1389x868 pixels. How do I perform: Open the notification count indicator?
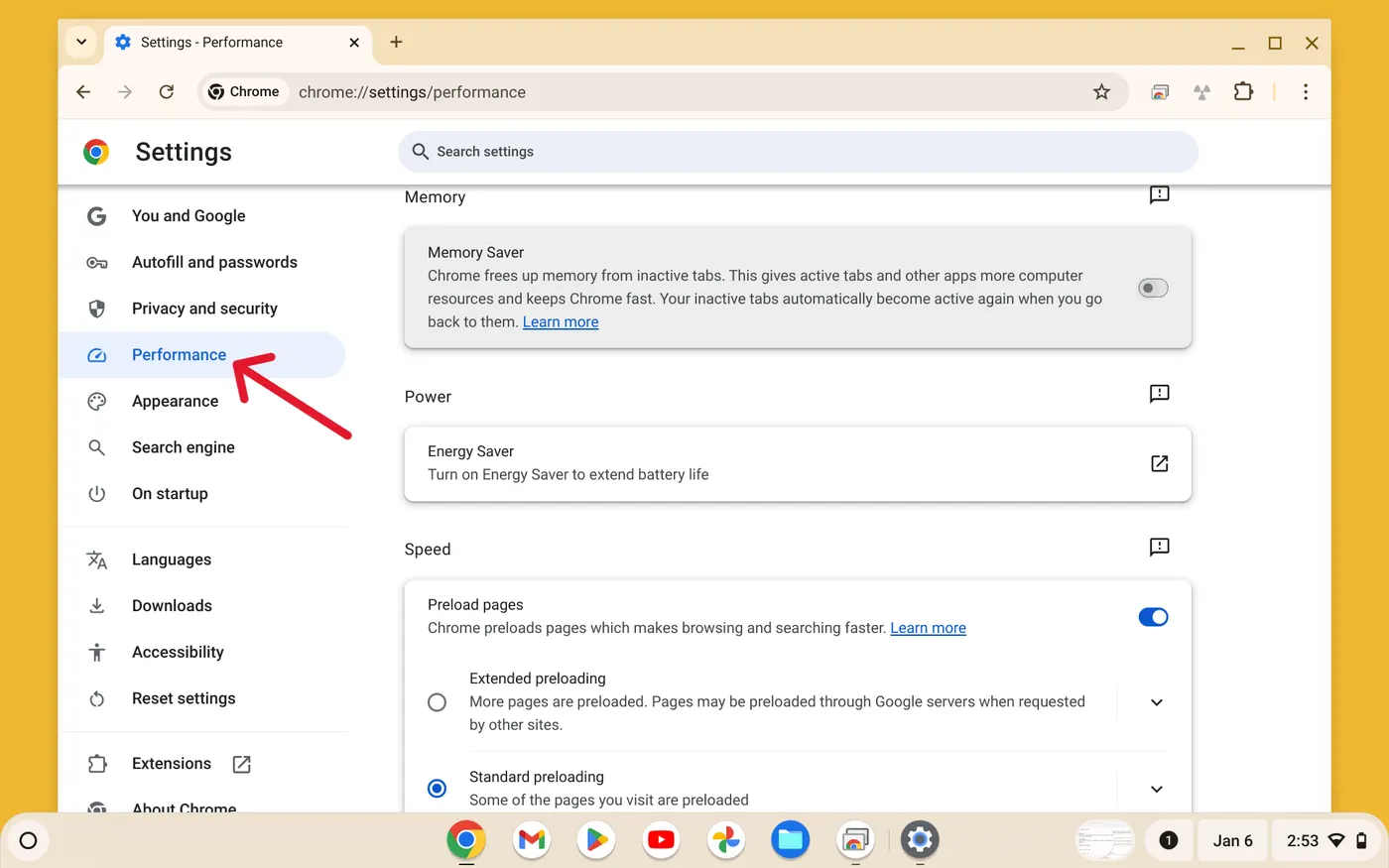1169,840
